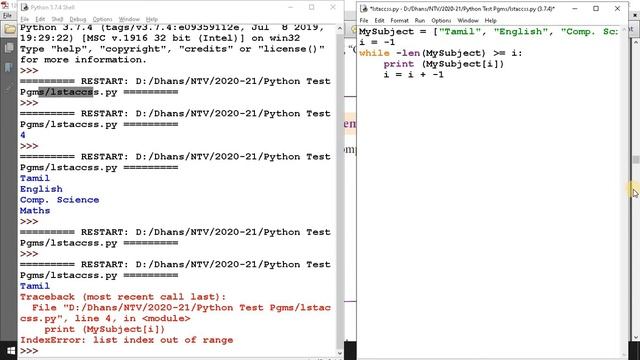Click folder icon in background application
The width and height of the screenshot is (640, 360).
[9, 29]
